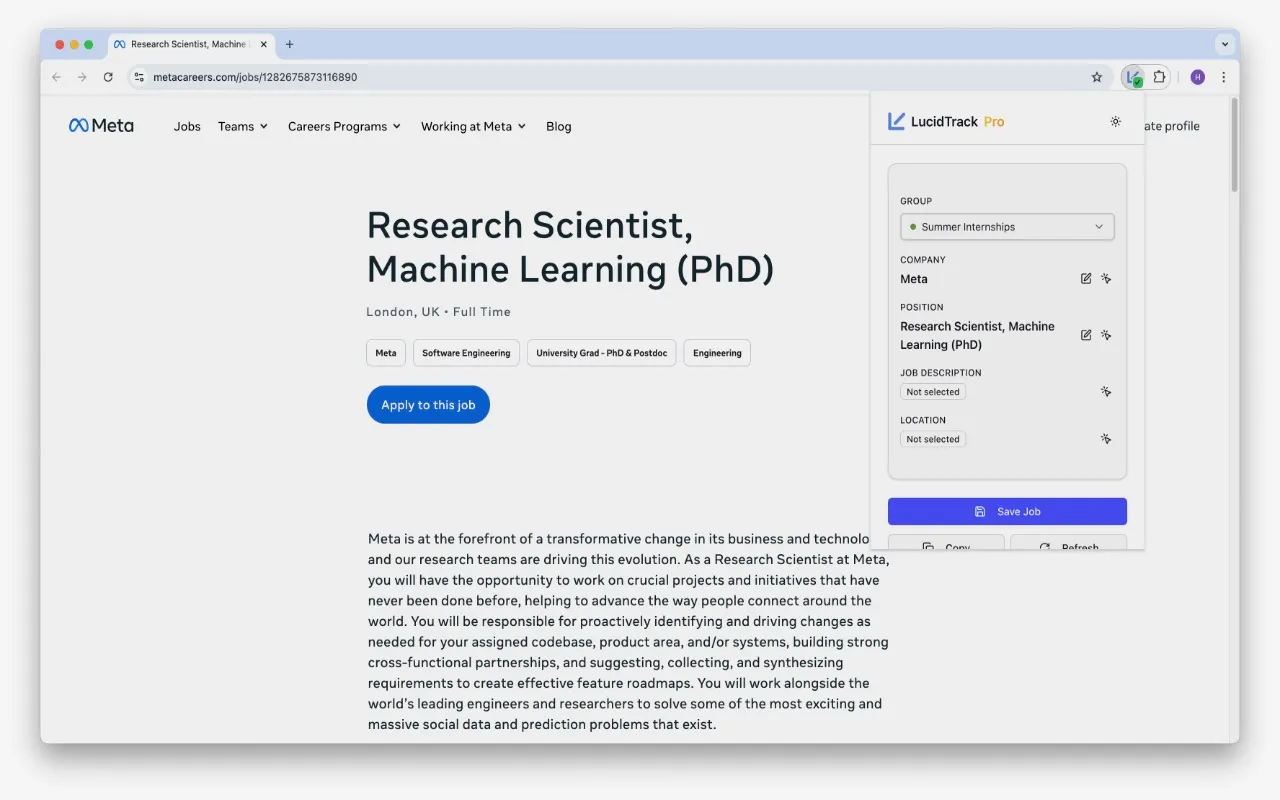Screen dimensions: 1280x800
Task: Auto-select Job Description with magic wand
Action: [1106, 392]
